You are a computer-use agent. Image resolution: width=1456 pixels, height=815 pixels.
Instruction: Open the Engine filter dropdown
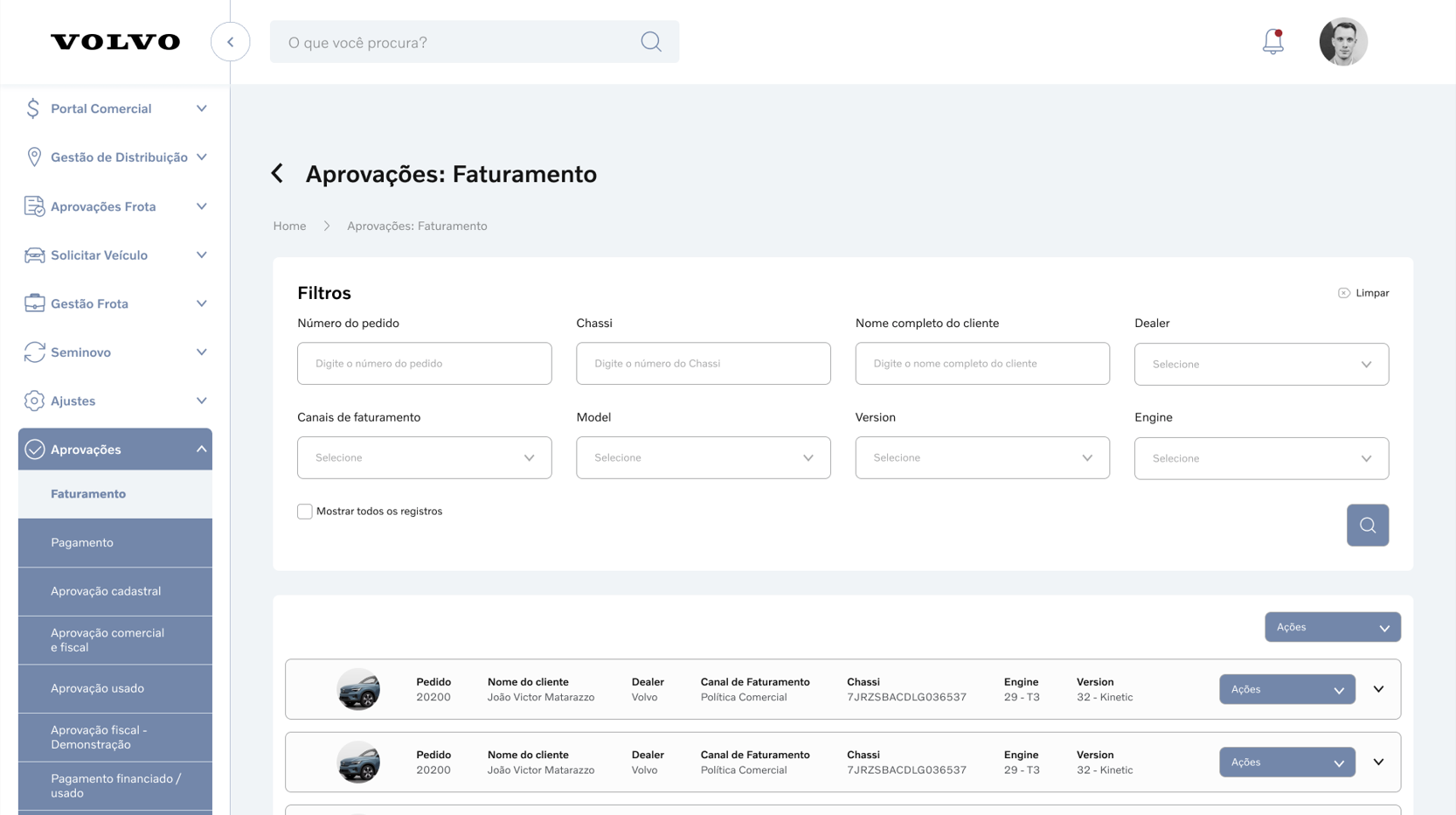(1260, 458)
